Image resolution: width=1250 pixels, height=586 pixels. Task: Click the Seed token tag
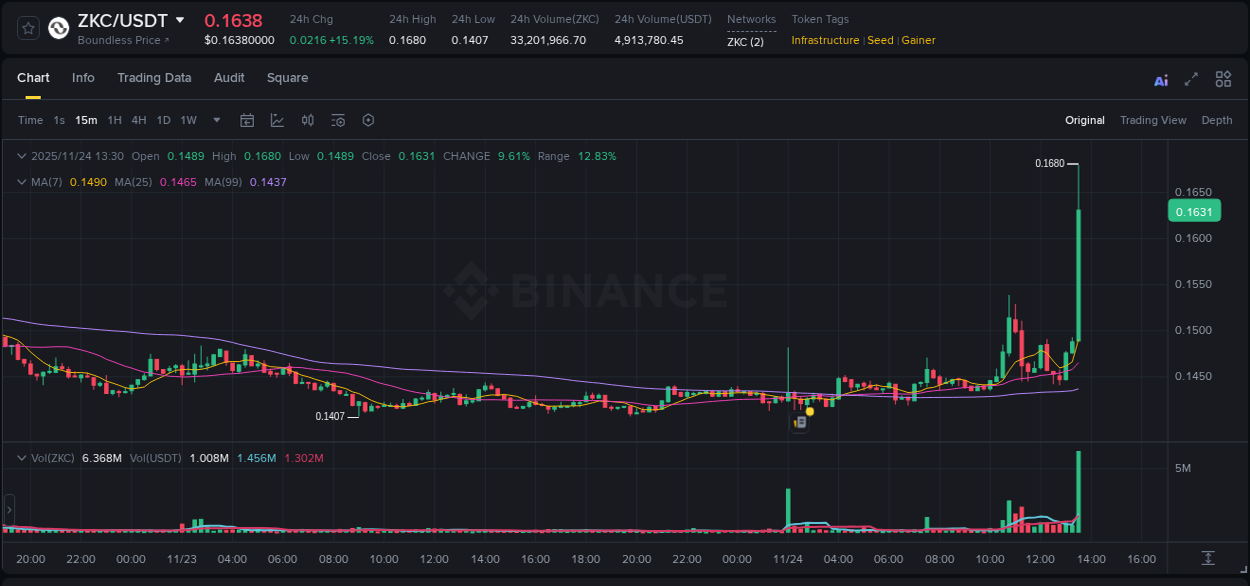point(880,40)
